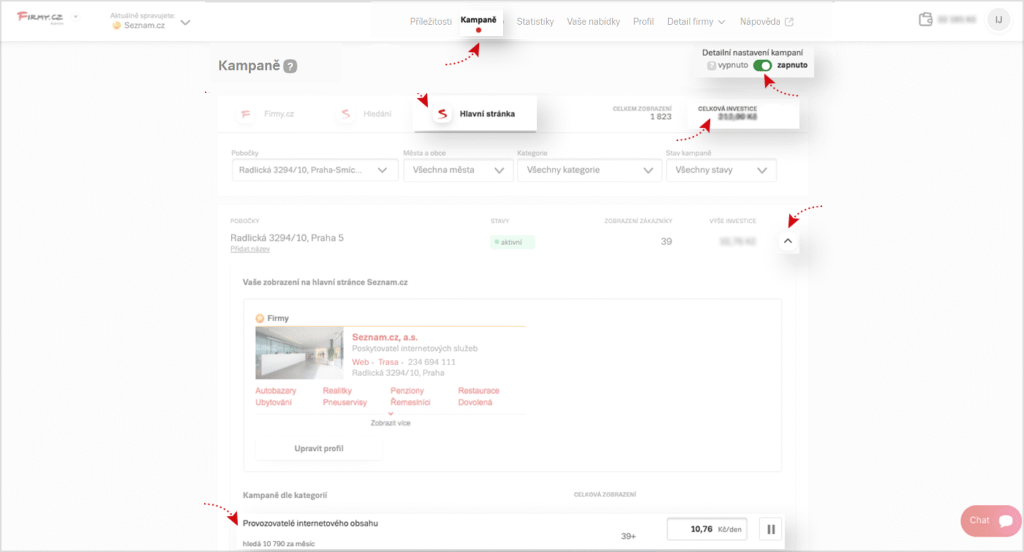This screenshot has width=1024, height=552.
Task: Open the IJ user avatar menu
Action: (998, 19)
